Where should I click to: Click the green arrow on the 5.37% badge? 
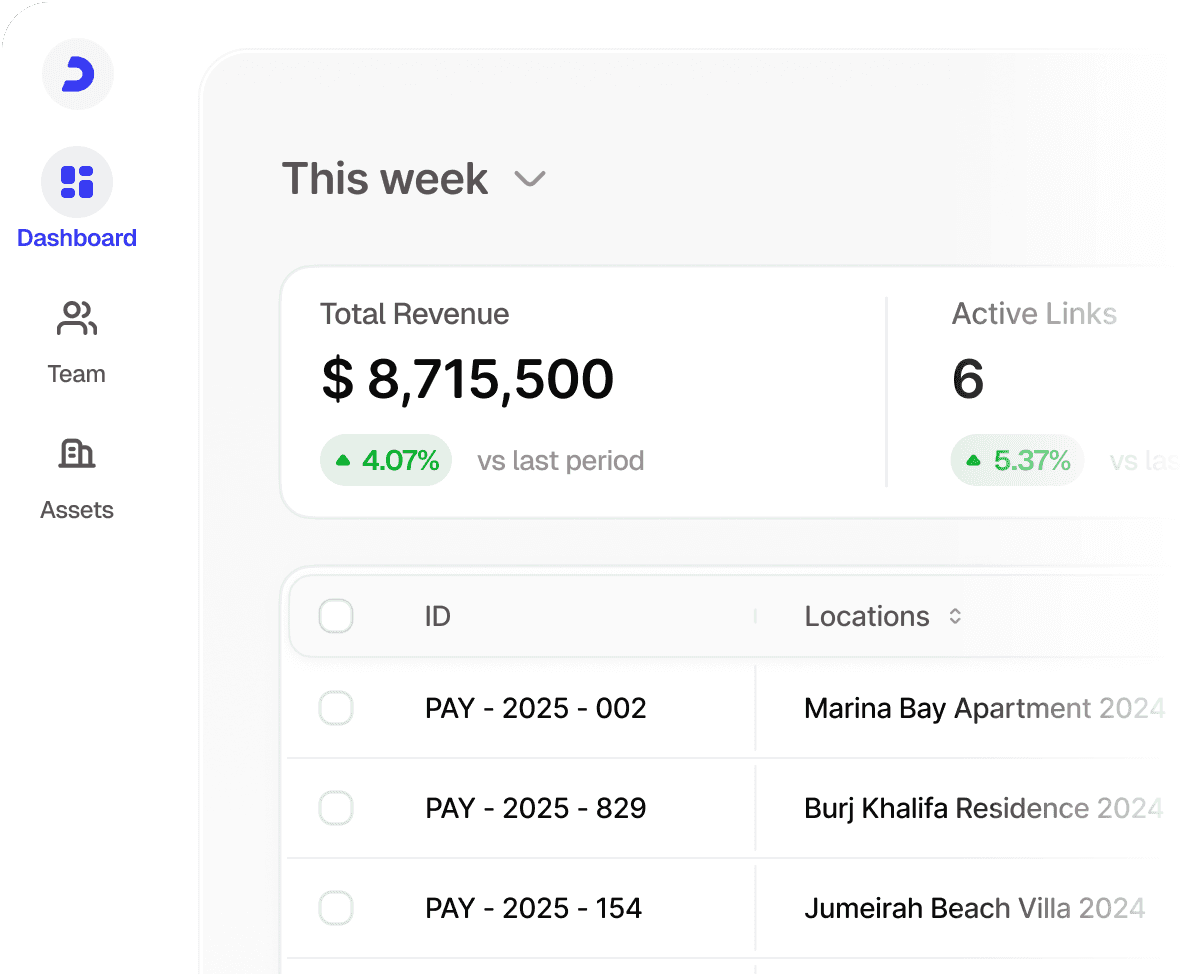pyautogui.click(x=973, y=460)
